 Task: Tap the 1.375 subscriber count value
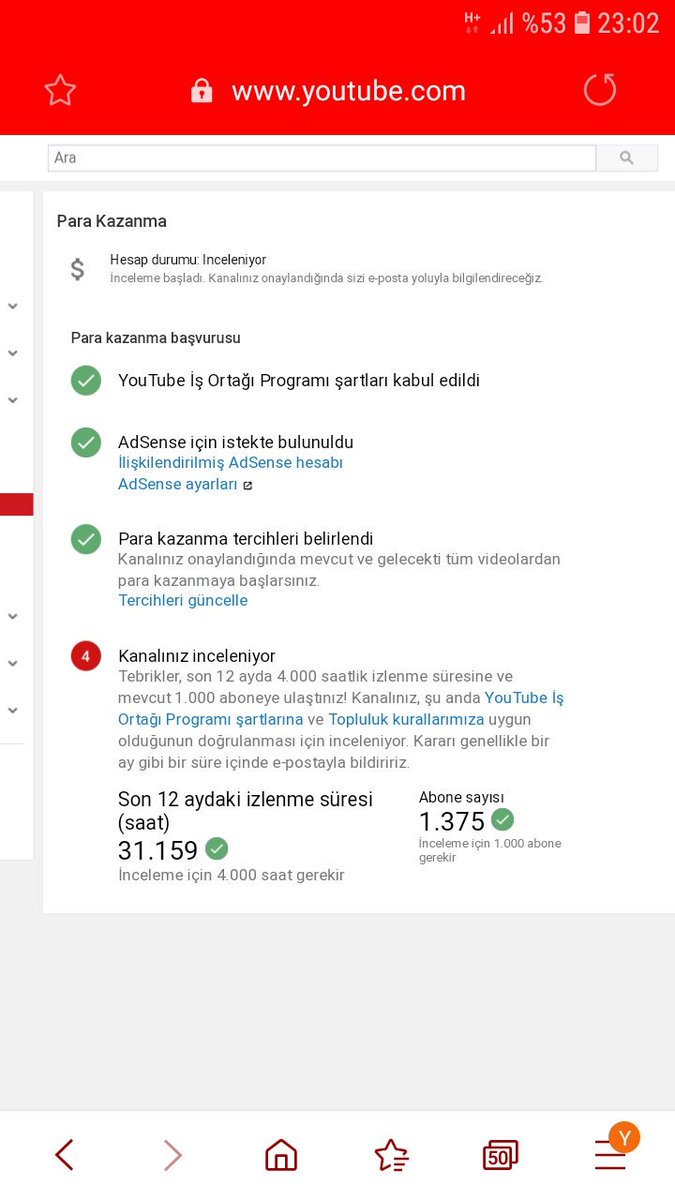[x=452, y=822]
